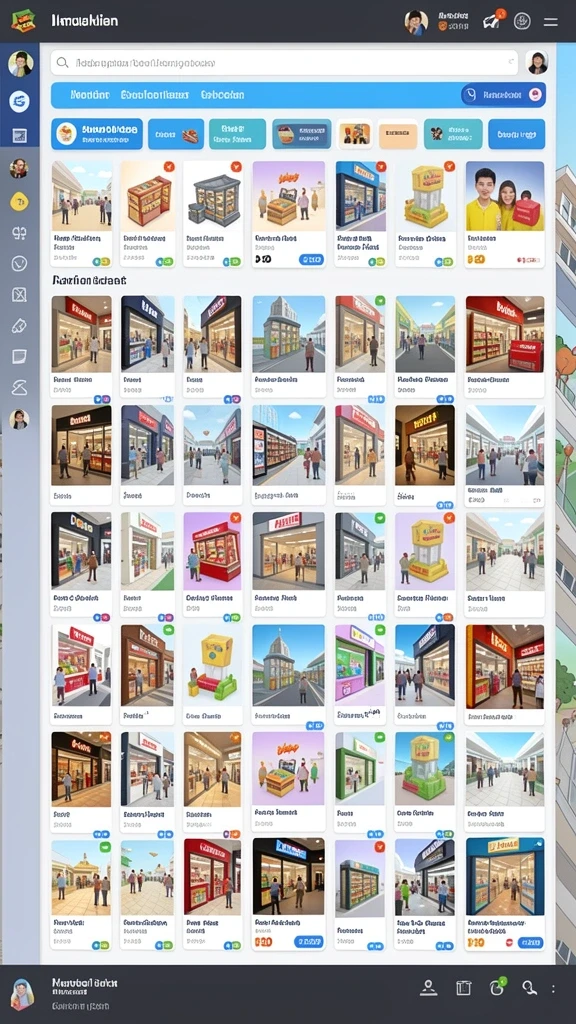Select the first tab in the blue bar
This screenshot has height=1024, width=576.
point(90,95)
